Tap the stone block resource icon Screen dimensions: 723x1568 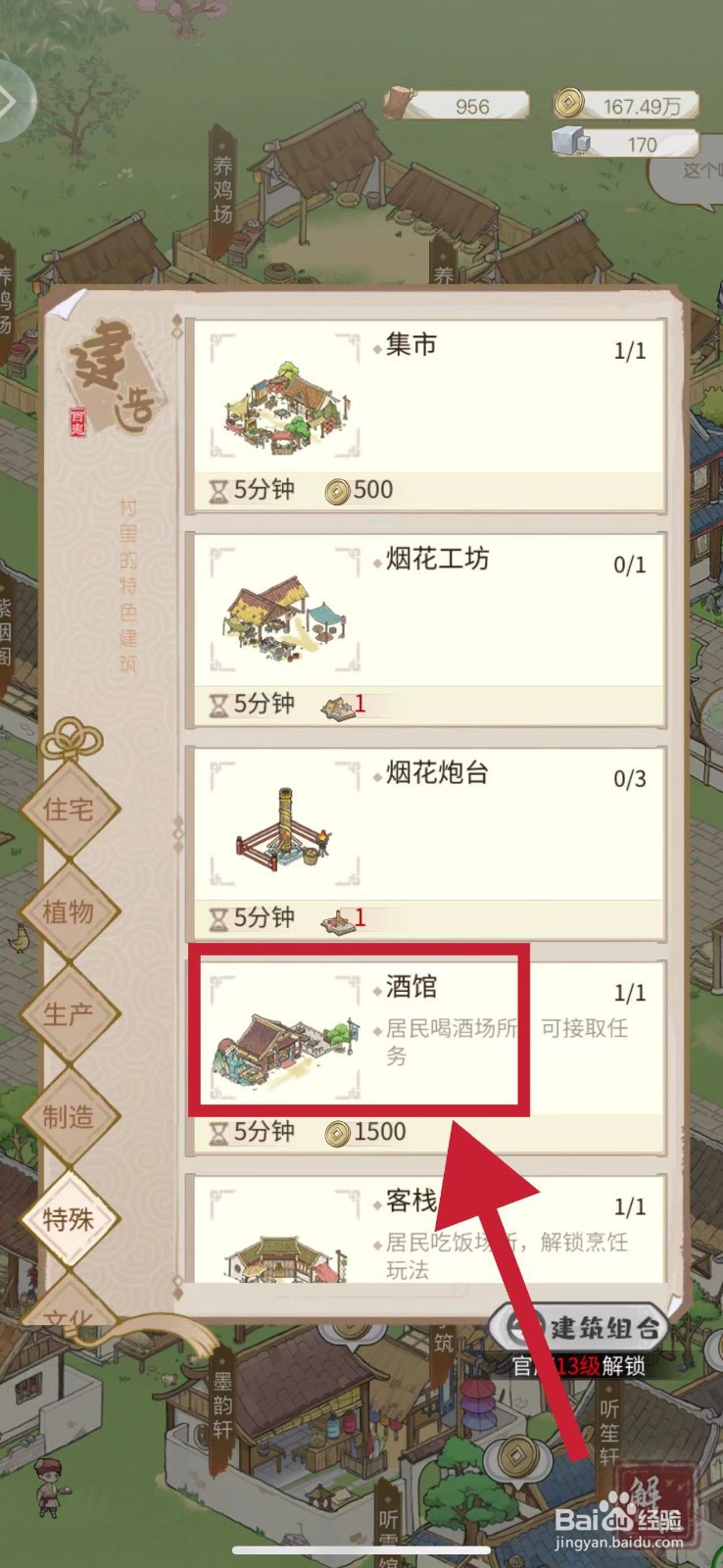coord(571,141)
